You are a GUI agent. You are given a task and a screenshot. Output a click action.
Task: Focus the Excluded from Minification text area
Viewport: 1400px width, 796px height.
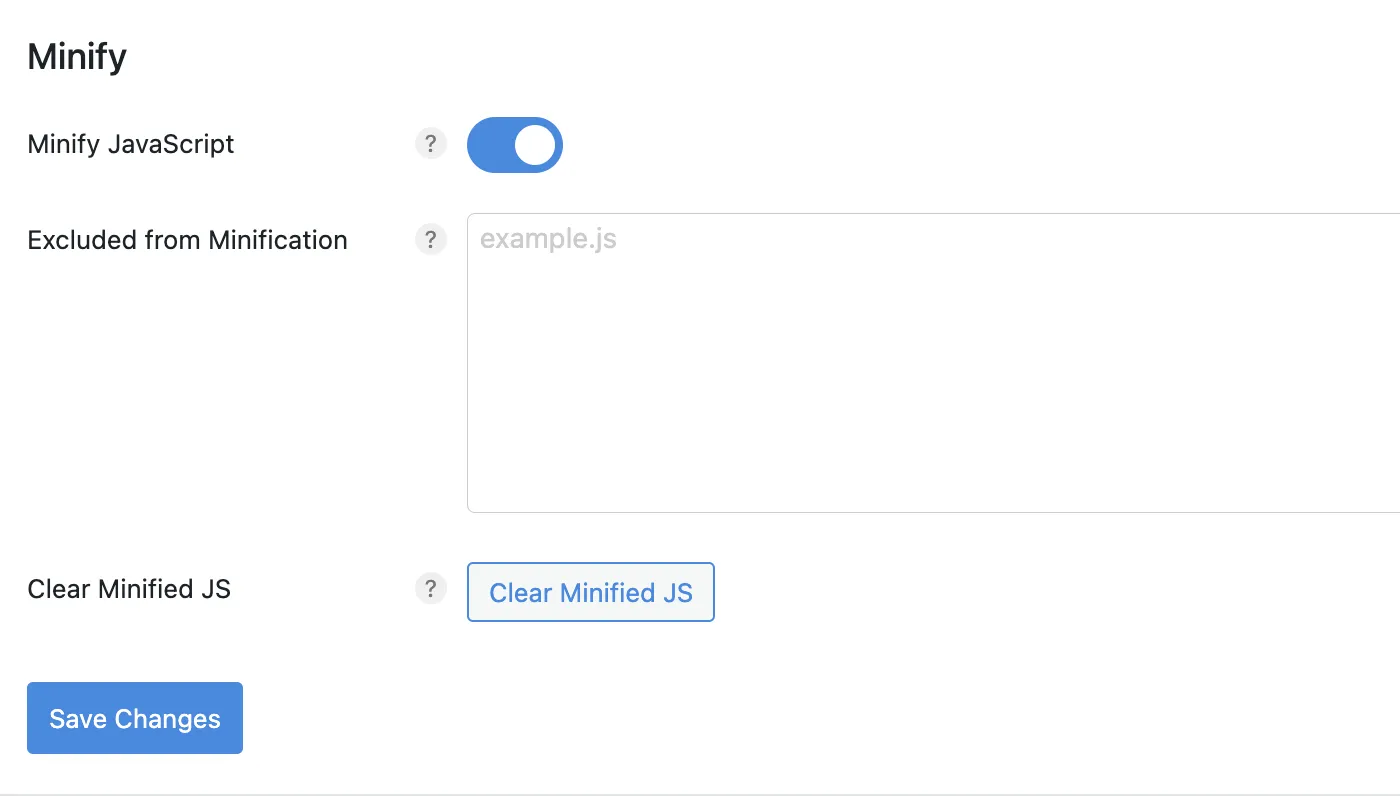point(933,363)
